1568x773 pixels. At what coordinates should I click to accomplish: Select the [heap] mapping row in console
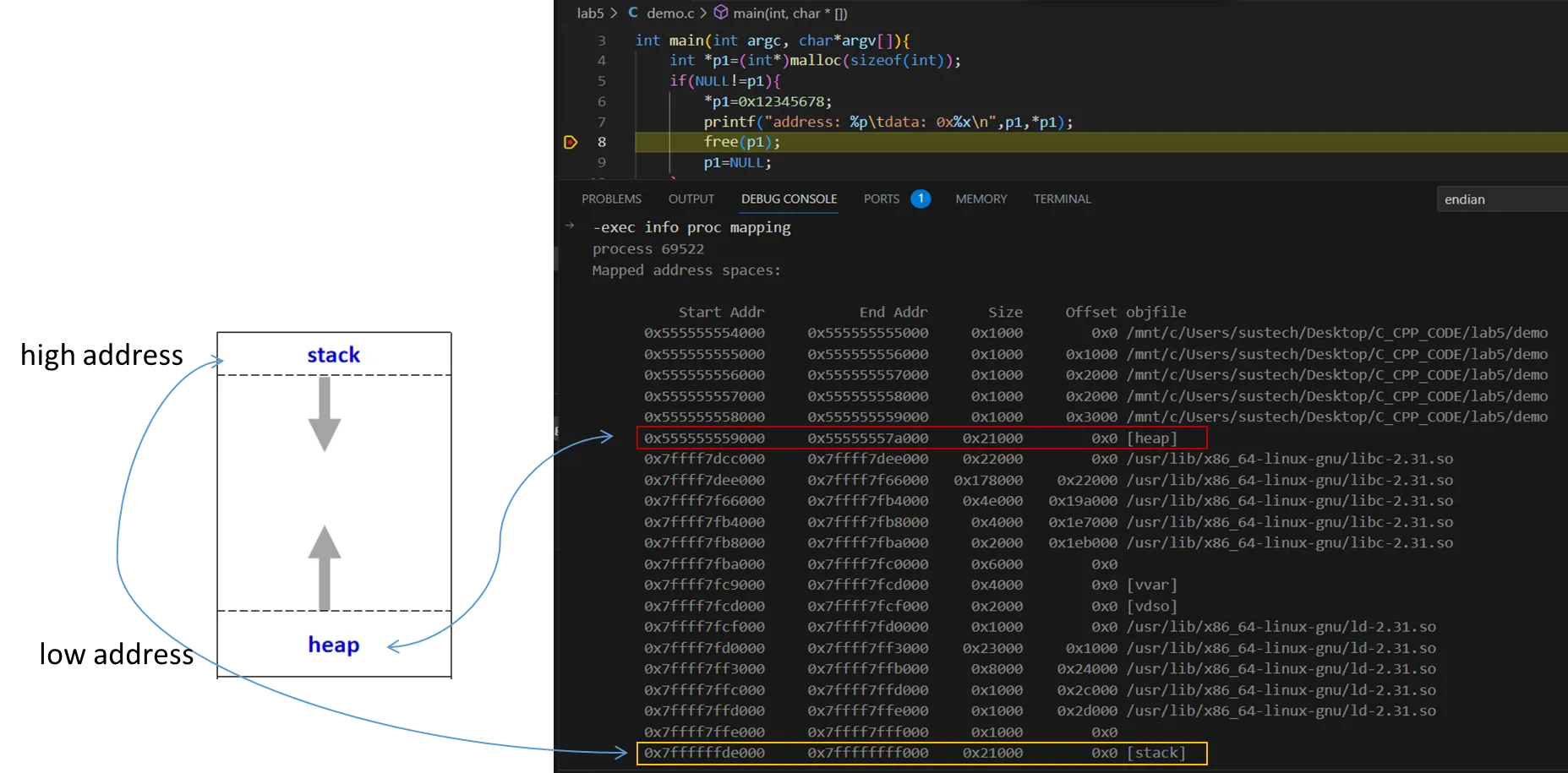921,438
